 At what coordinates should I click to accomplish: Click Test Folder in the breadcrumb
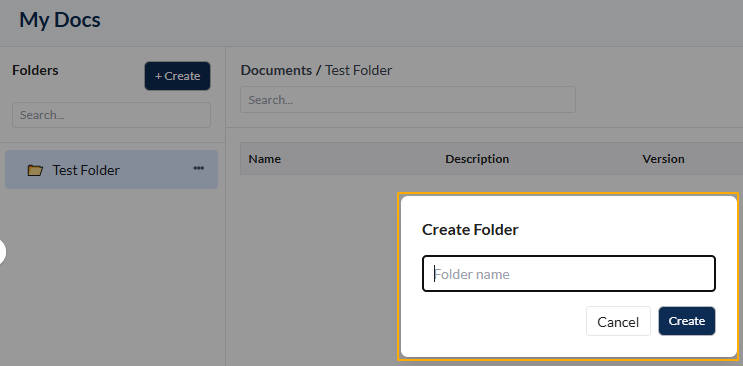pyautogui.click(x=358, y=70)
